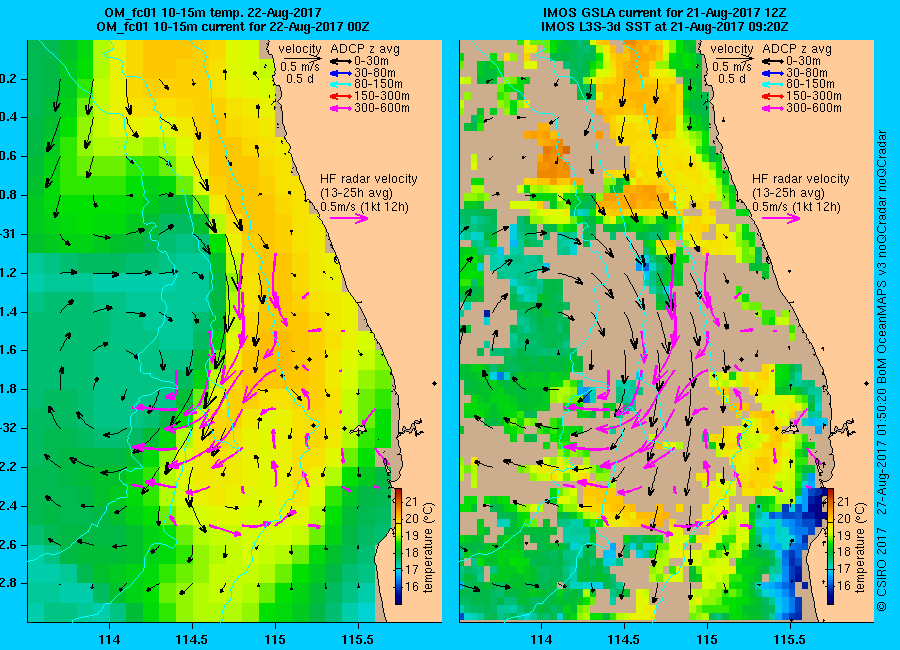Viewport: 900px width, 650px height.
Task: Click the velocity scale arrow in OM_fc01 panel
Action: [304, 57]
